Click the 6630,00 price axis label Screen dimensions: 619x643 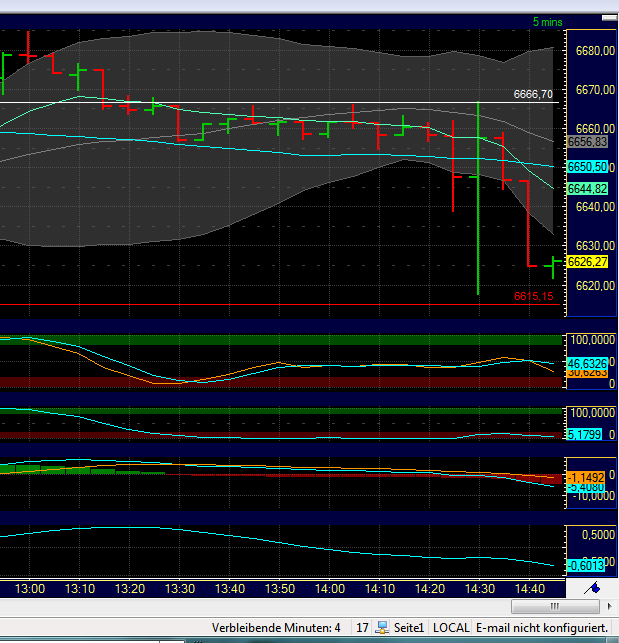coord(595,246)
